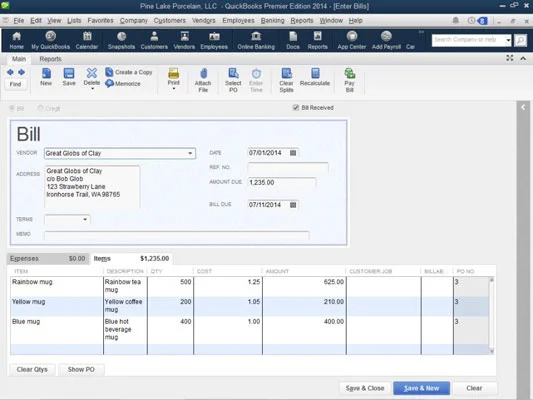The image size is (533, 400).
Task: Toggle the Bill Received checkbox
Action: [x=296, y=108]
